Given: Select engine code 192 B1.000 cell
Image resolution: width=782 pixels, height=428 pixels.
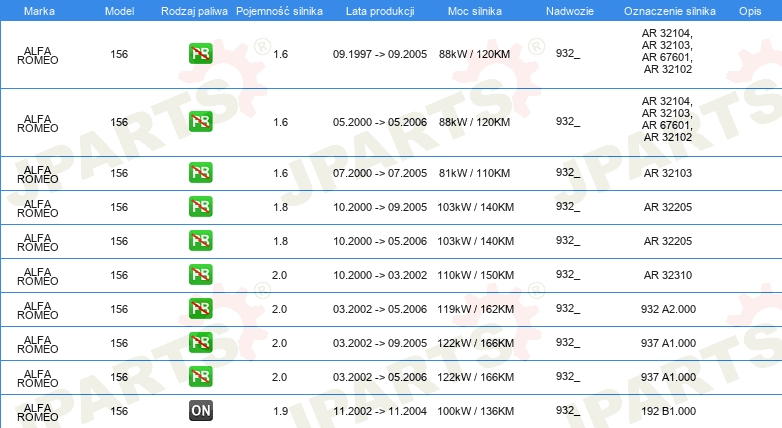Looking at the screenshot, I should 668,411.
